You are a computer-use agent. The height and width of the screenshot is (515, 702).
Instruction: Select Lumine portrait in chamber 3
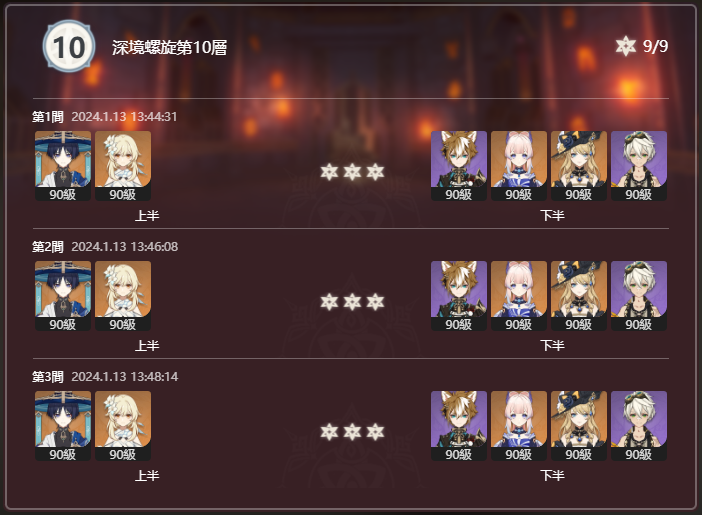(x=123, y=425)
